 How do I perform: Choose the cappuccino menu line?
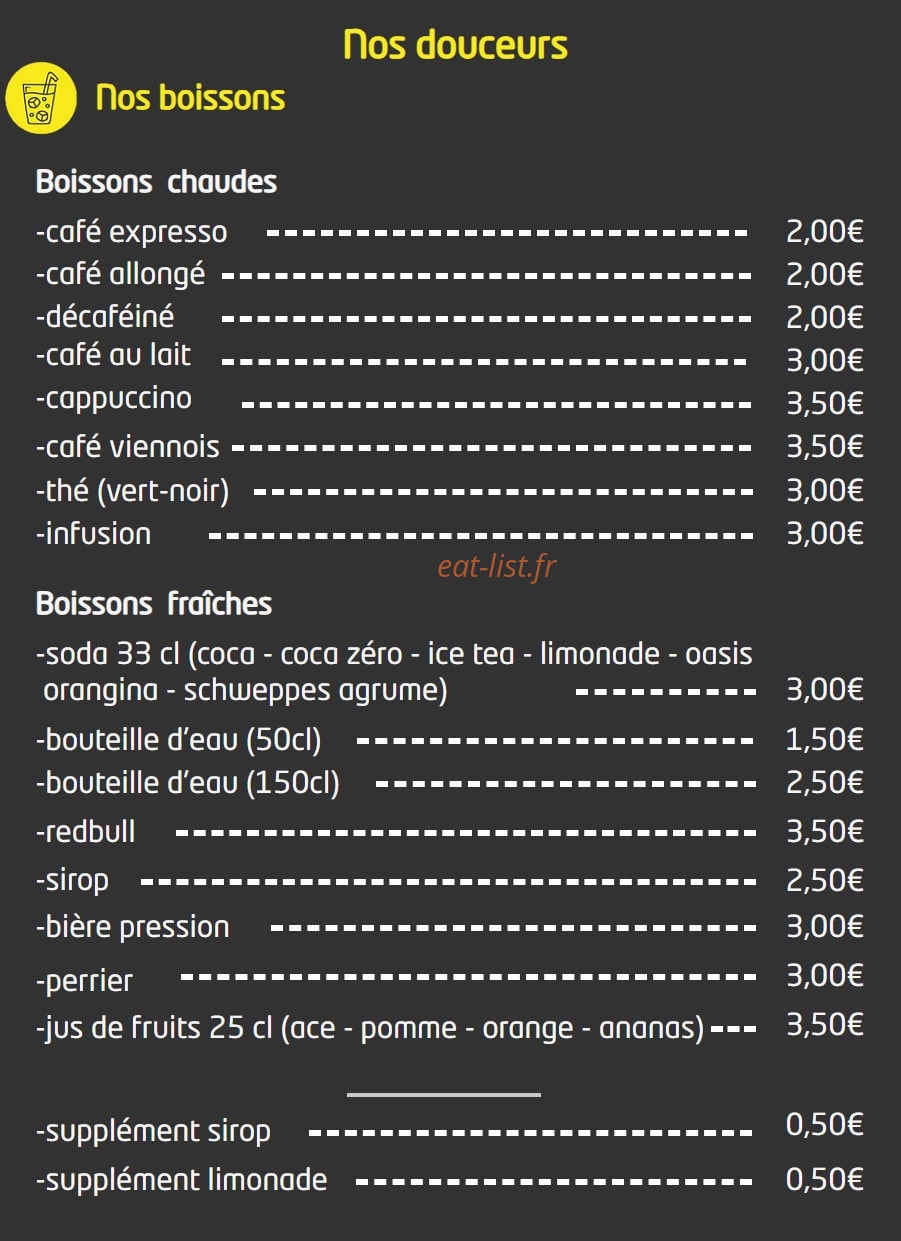450,401
